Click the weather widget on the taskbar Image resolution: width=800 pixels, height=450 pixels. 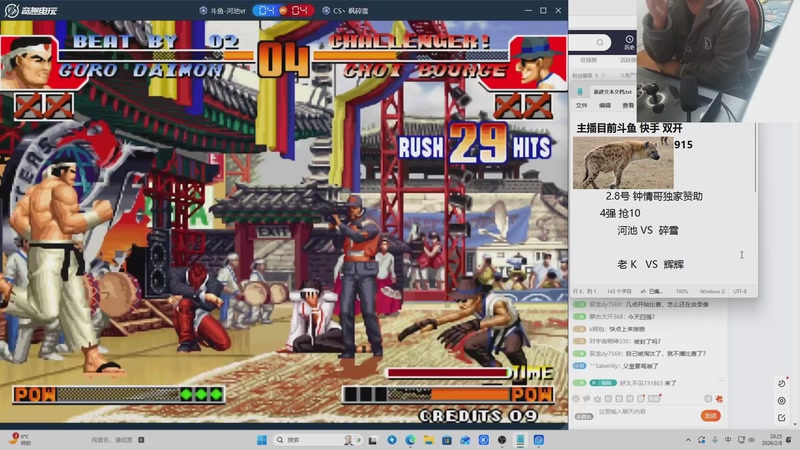20,439
